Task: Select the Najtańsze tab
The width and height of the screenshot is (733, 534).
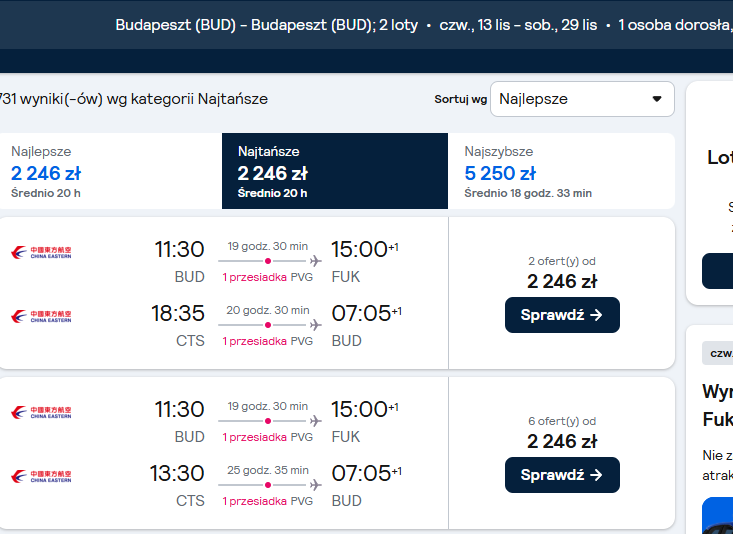Action: click(x=335, y=171)
